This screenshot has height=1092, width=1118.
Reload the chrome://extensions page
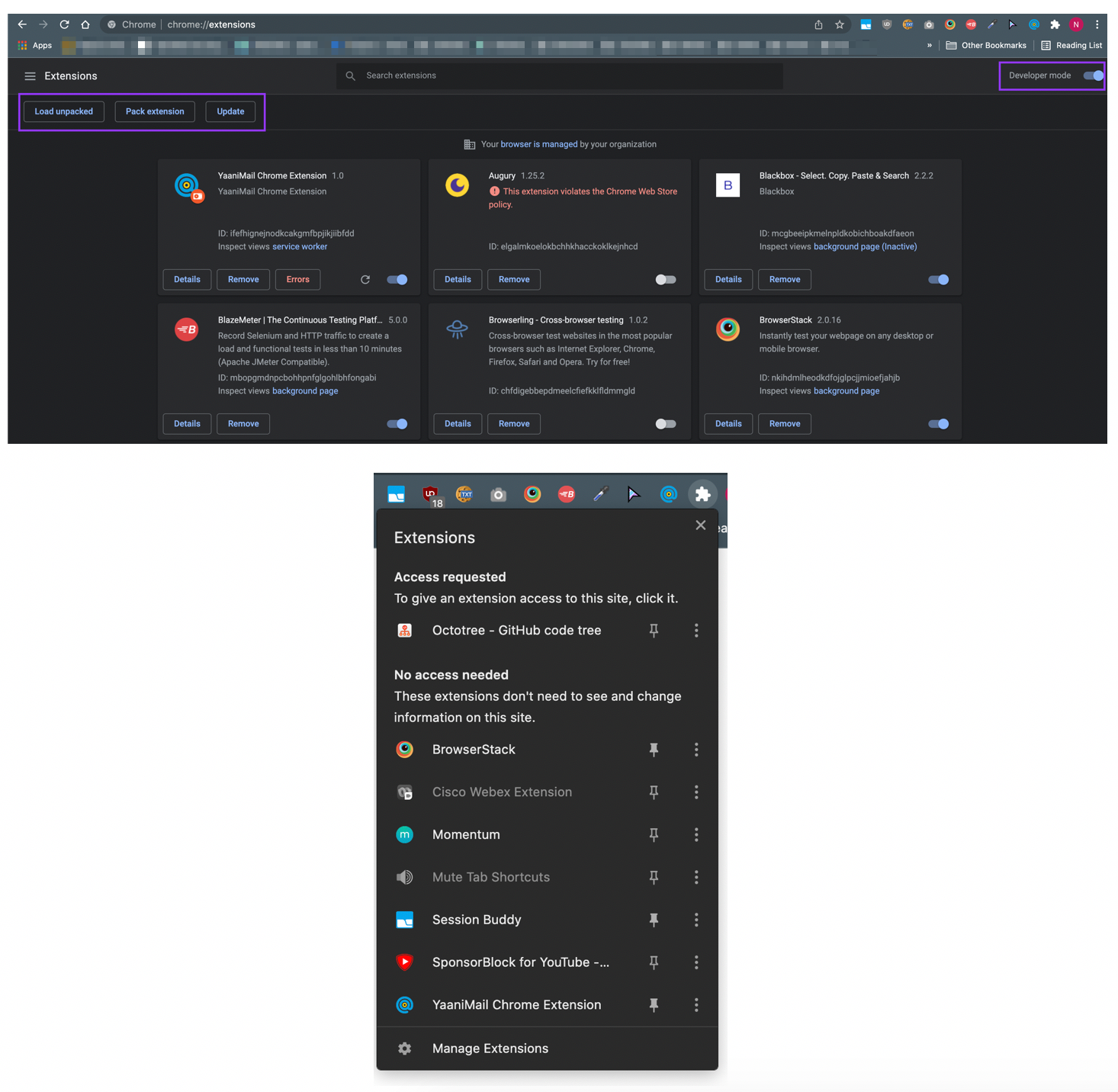tap(64, 24)
